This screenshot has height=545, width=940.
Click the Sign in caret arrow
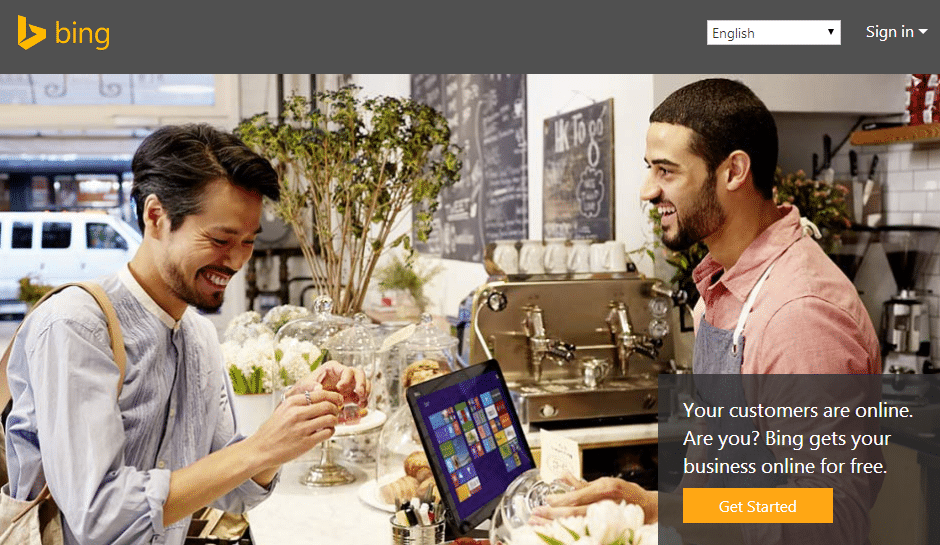pyautogui.click(x=923, y=32)
